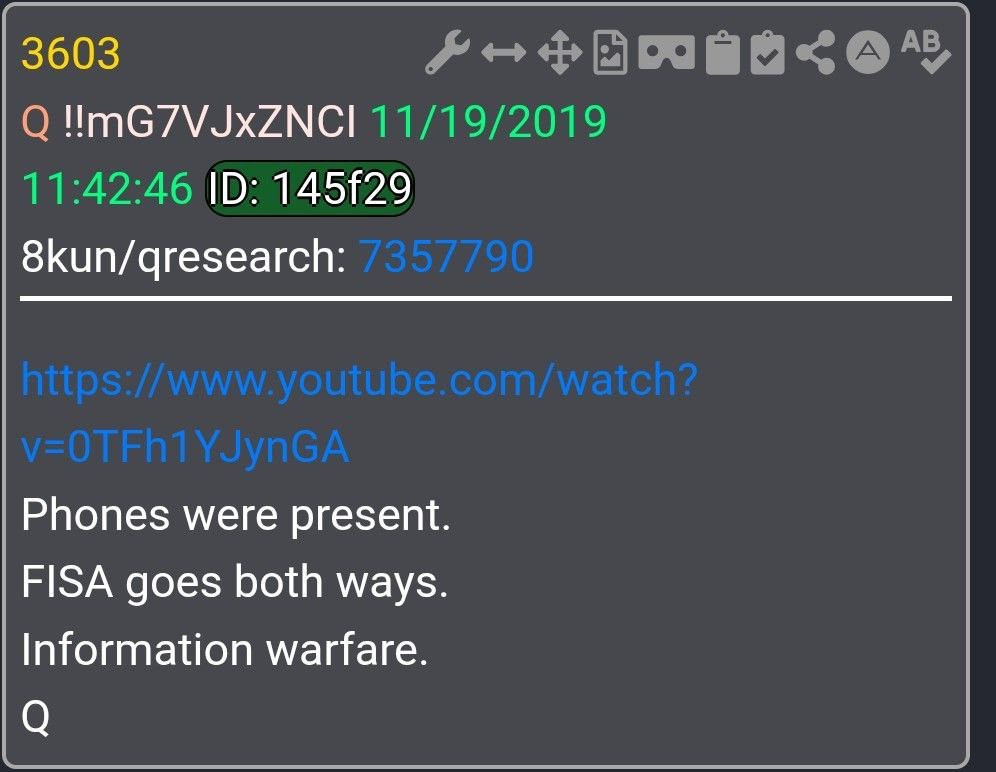Click the timestamp 11:42:46
The height and width of the screenshot is (772, 996).
coord(107,189)
